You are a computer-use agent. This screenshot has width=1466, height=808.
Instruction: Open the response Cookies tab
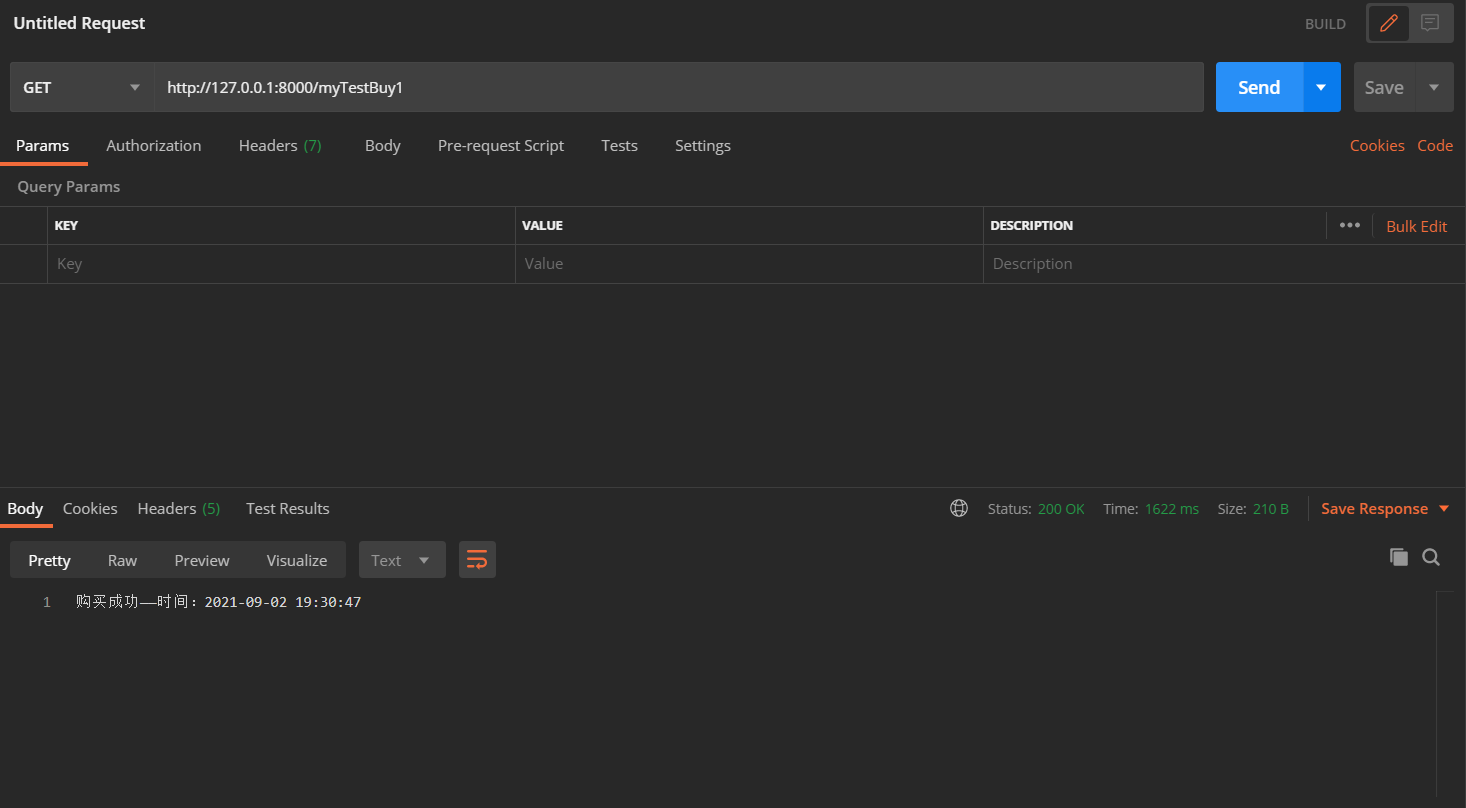[90, 508]
